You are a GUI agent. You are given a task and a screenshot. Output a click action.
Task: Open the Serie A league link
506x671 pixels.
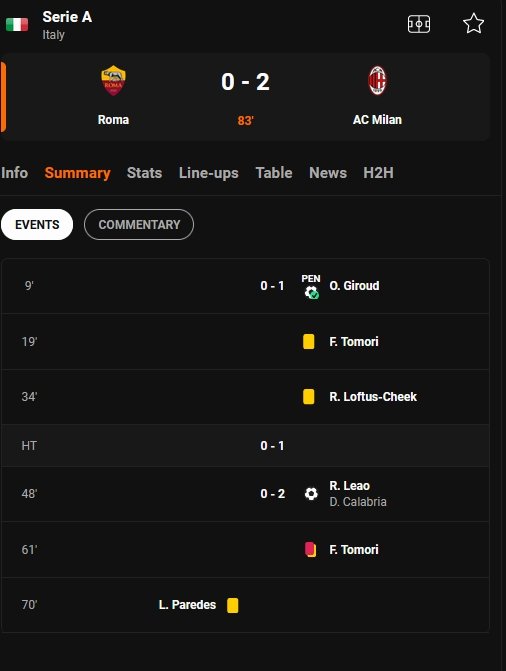[x=67, y=17]
